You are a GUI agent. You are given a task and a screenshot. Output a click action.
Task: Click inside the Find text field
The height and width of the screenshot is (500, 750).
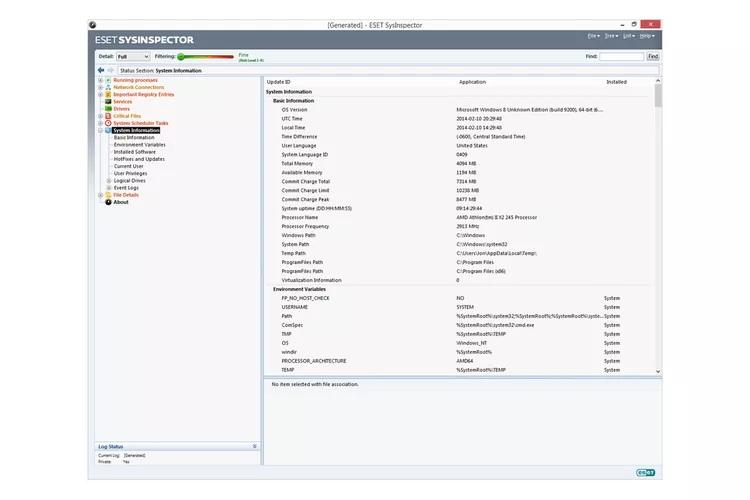click(x=621, y=57)
